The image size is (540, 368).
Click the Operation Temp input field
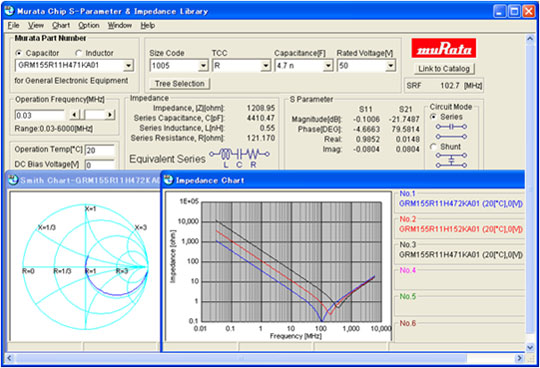coord(100,150)
